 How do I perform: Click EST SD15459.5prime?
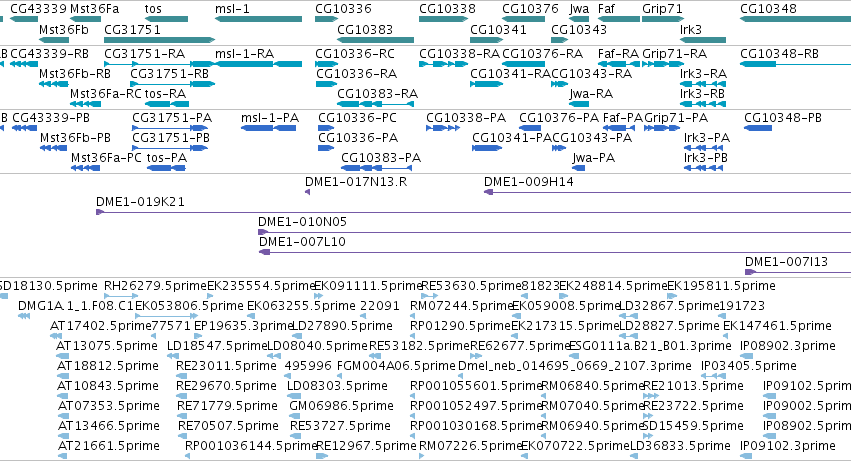pos(649,435)
